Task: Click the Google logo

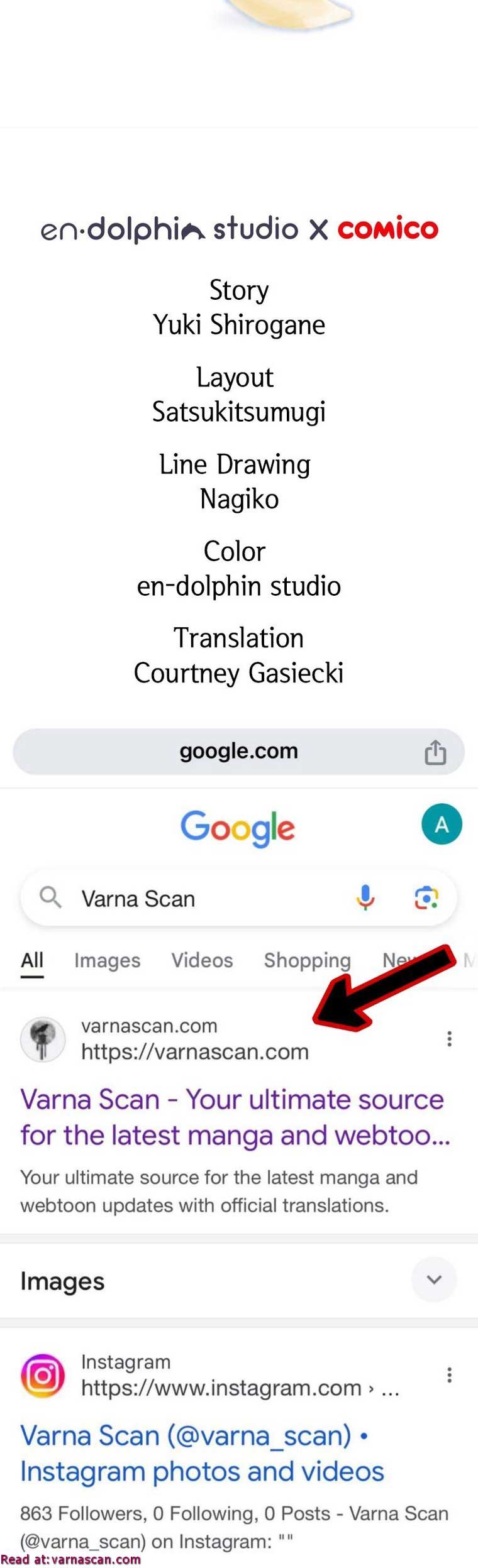Action: pyautogui.click(x=238, y=828)
